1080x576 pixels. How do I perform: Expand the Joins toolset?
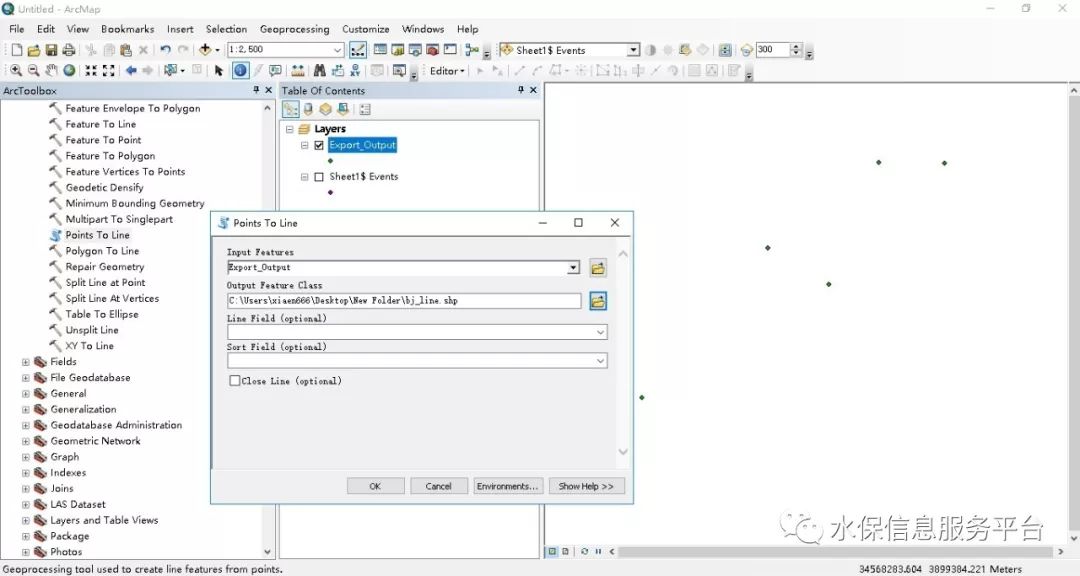click(x=25, y=488)
